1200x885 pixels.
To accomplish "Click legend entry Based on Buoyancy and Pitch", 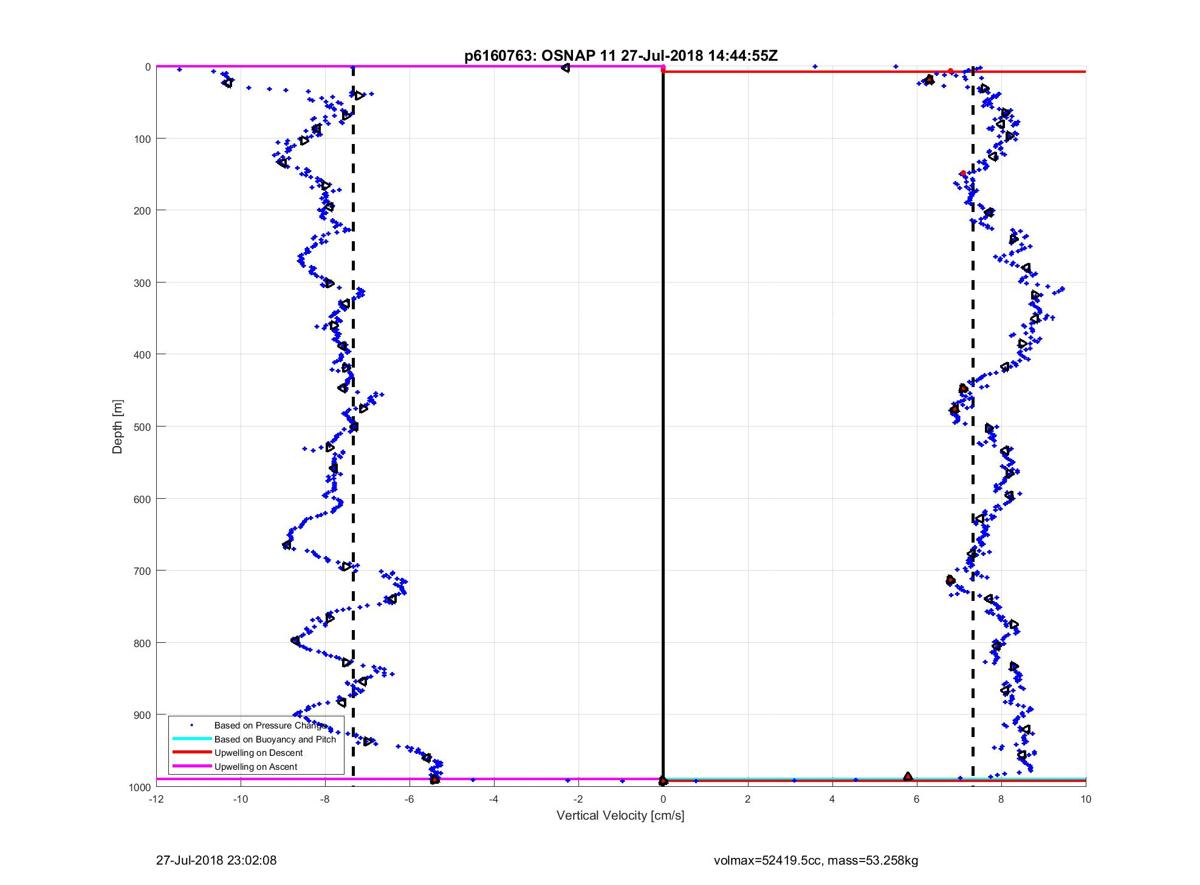I will [275, 739].
